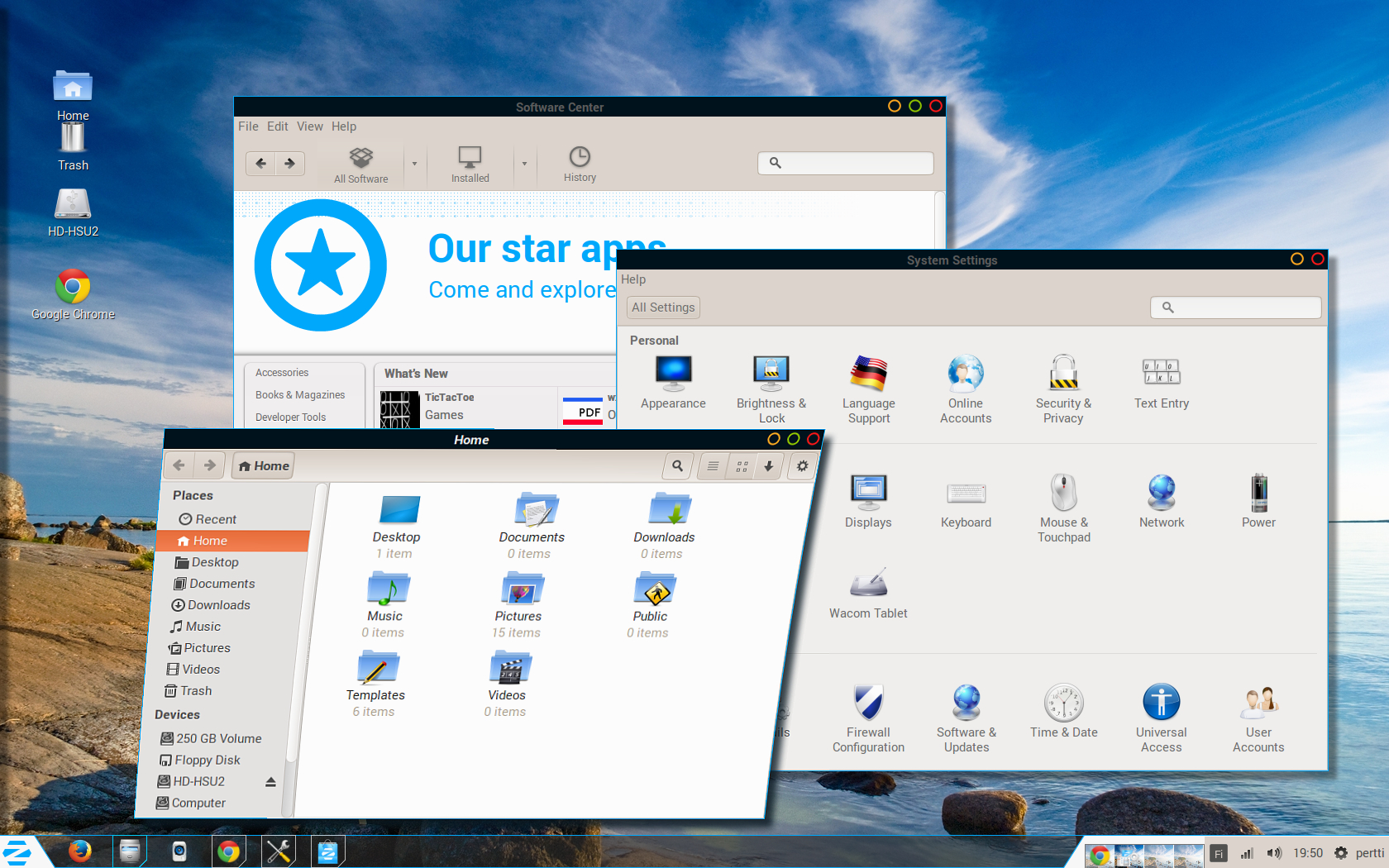
Task: Open Wacom Tablet settings
Action: click(x=868, y=591)
